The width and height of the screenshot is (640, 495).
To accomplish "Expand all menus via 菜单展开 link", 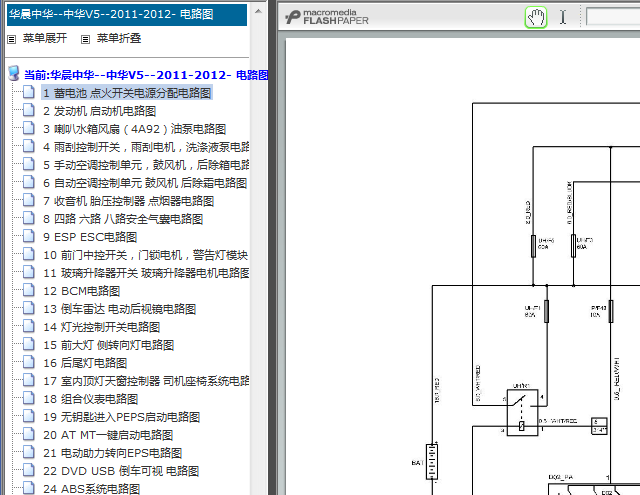I will (x=45, y=38).
